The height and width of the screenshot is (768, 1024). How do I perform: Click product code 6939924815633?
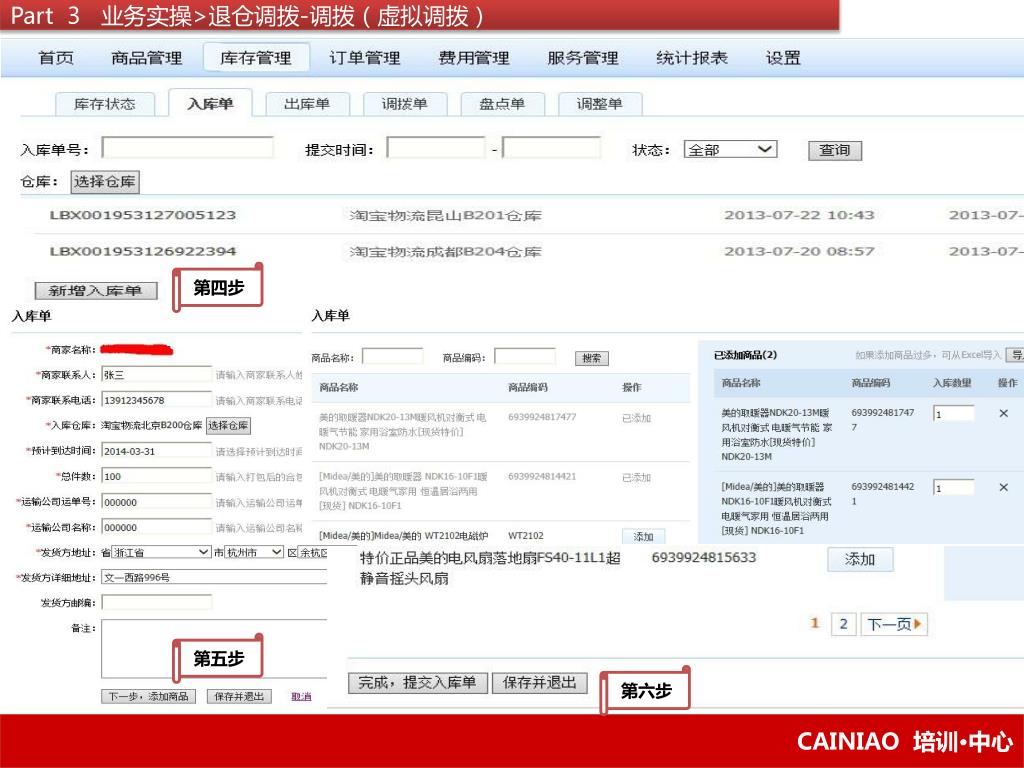(x=704, y=557)
